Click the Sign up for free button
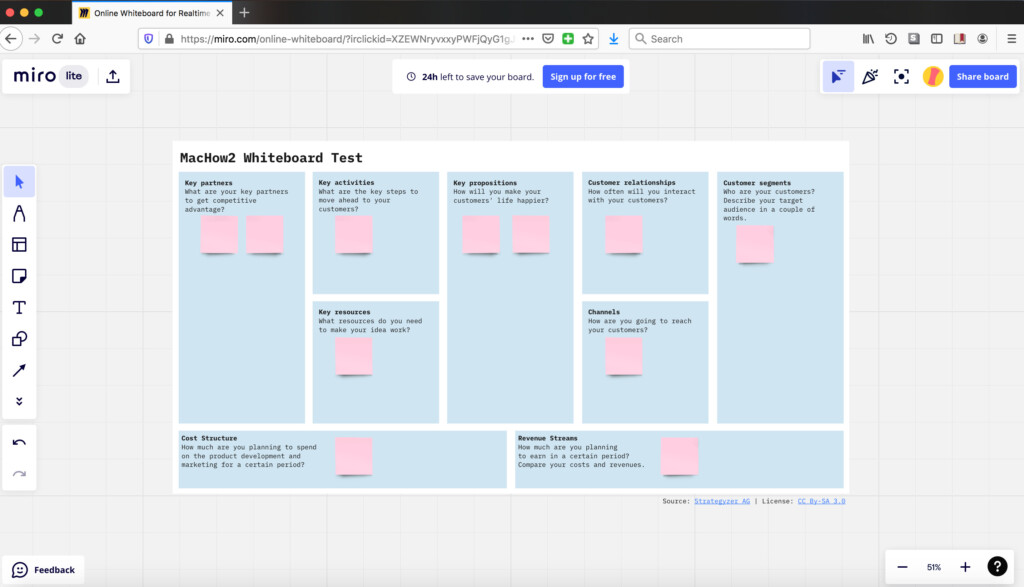Viewport: 1024px width, 587px height. tap(583, 76)
